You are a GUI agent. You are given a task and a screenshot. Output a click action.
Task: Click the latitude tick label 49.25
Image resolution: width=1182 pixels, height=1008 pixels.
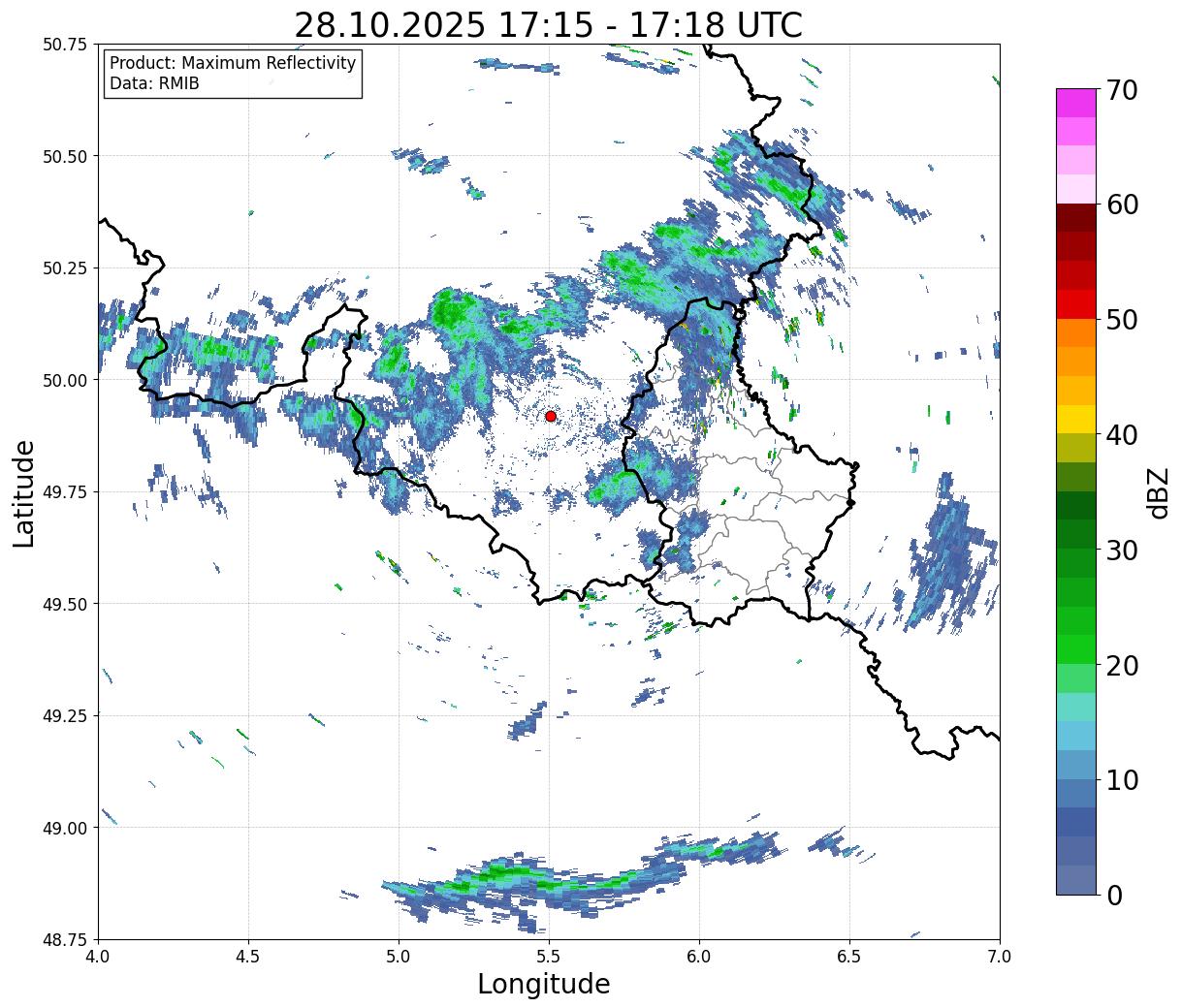pyautogui.click(x=65, y=716)
